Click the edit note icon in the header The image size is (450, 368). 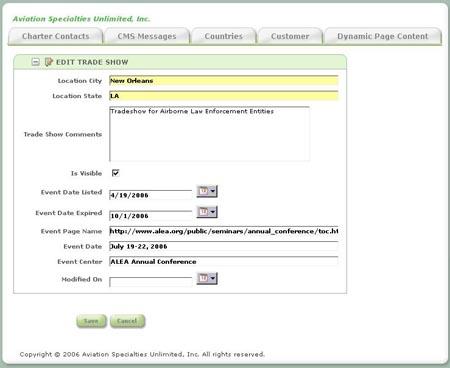coord(49,62)
